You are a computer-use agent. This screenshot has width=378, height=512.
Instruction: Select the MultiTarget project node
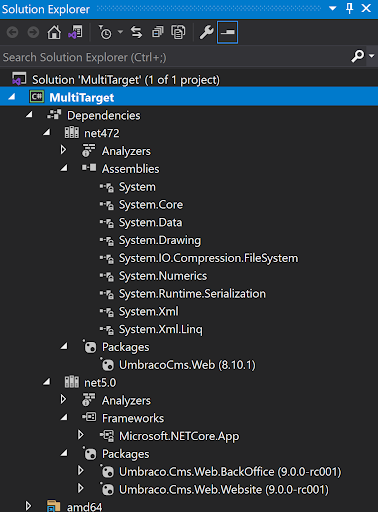point(82,97)
